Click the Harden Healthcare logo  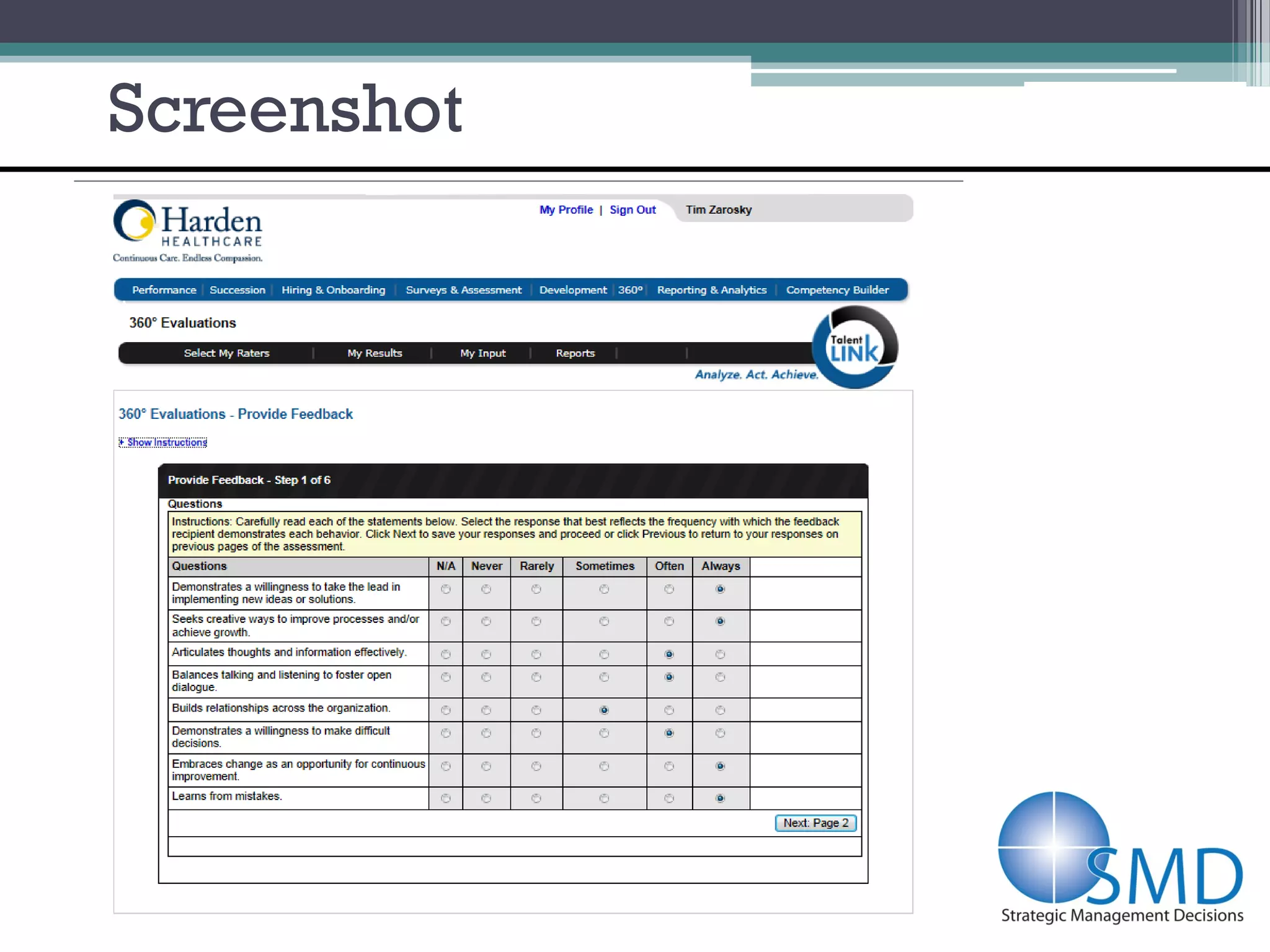pos(188,231)
